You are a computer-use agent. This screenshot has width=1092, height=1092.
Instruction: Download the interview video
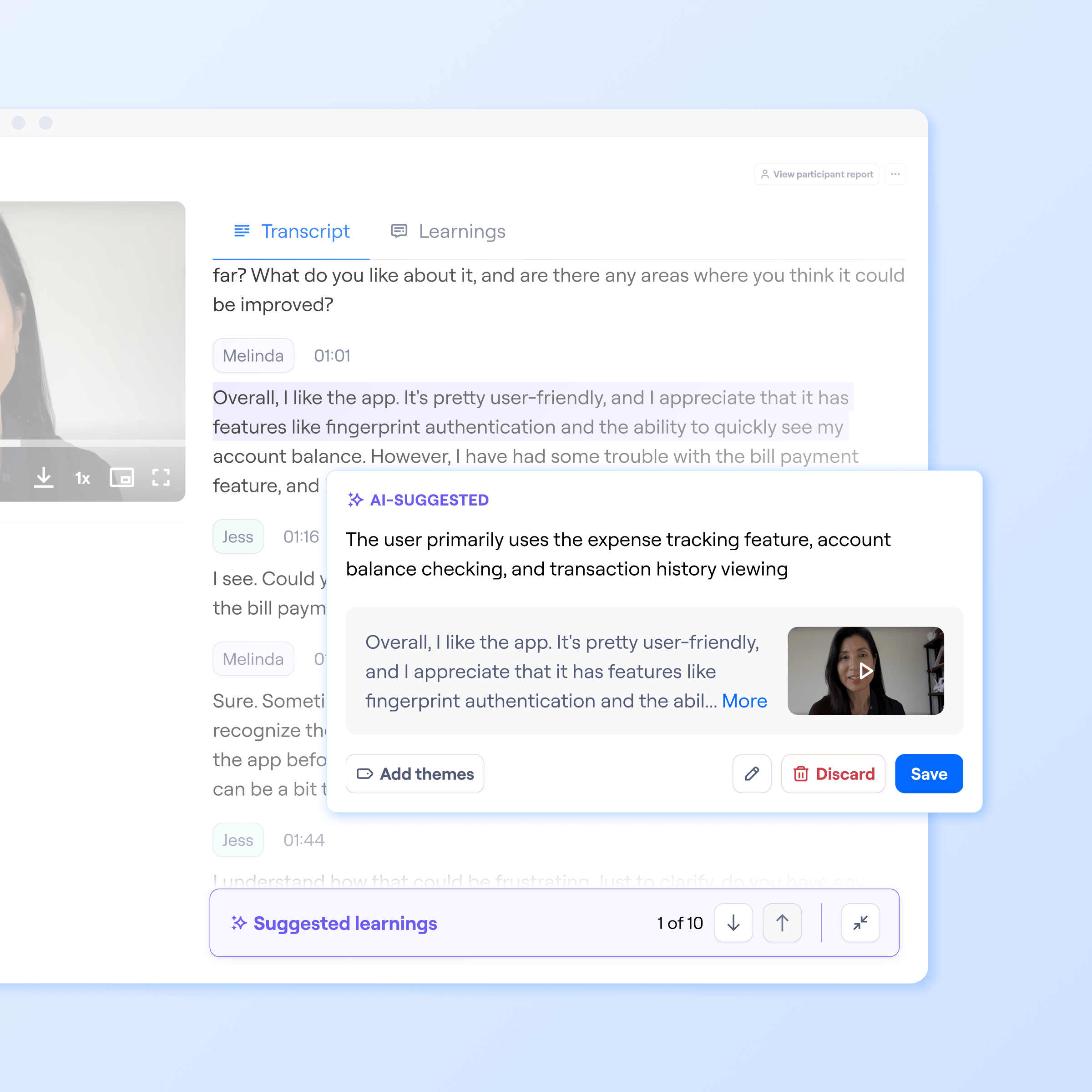point(44,478)
